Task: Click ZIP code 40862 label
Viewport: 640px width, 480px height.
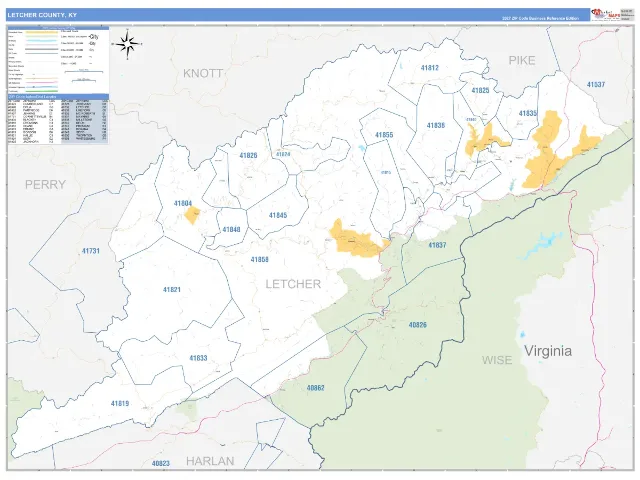Action: coord(316,388)
